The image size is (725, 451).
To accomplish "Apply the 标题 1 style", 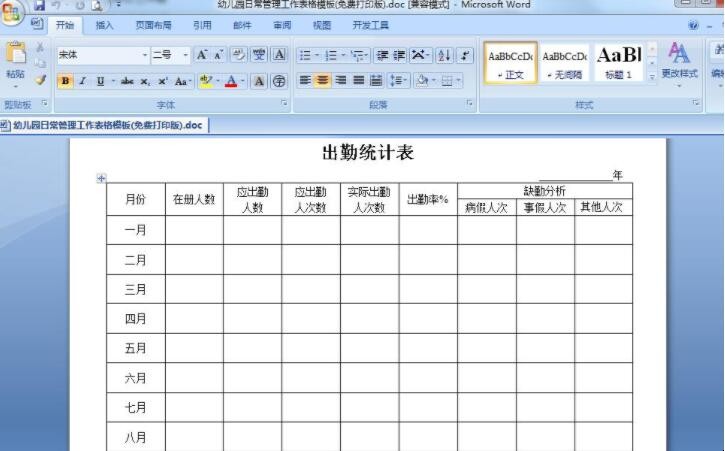I will point(618,62).
